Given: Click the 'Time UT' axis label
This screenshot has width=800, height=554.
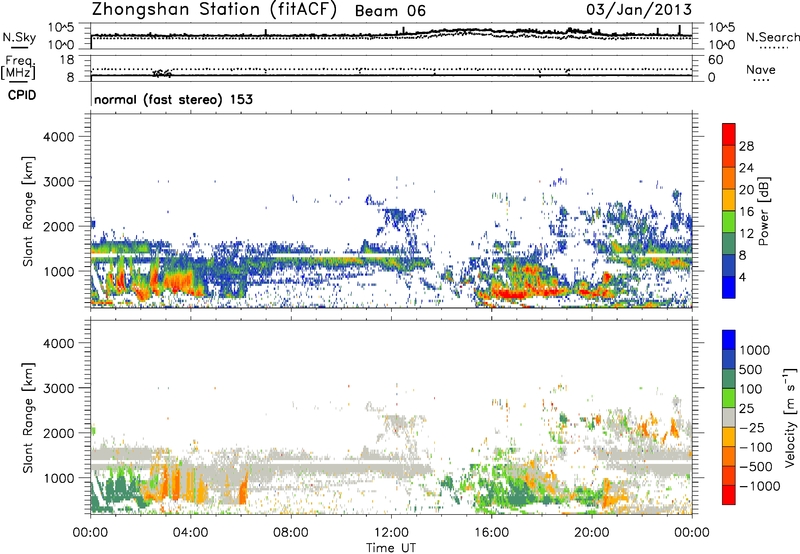Looking at the screenshot, I should coord(391,548).
